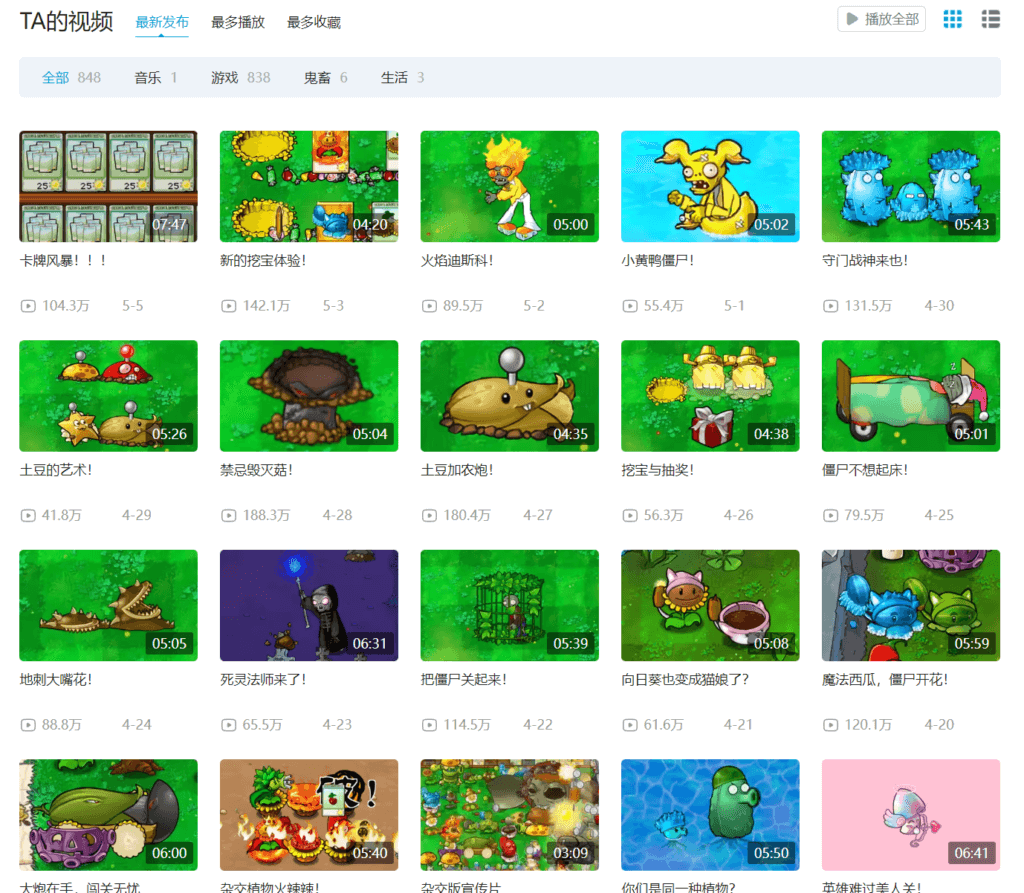Filter videos by 生活 category
This screenshot has height=893, width=1024.
point(402,78)
